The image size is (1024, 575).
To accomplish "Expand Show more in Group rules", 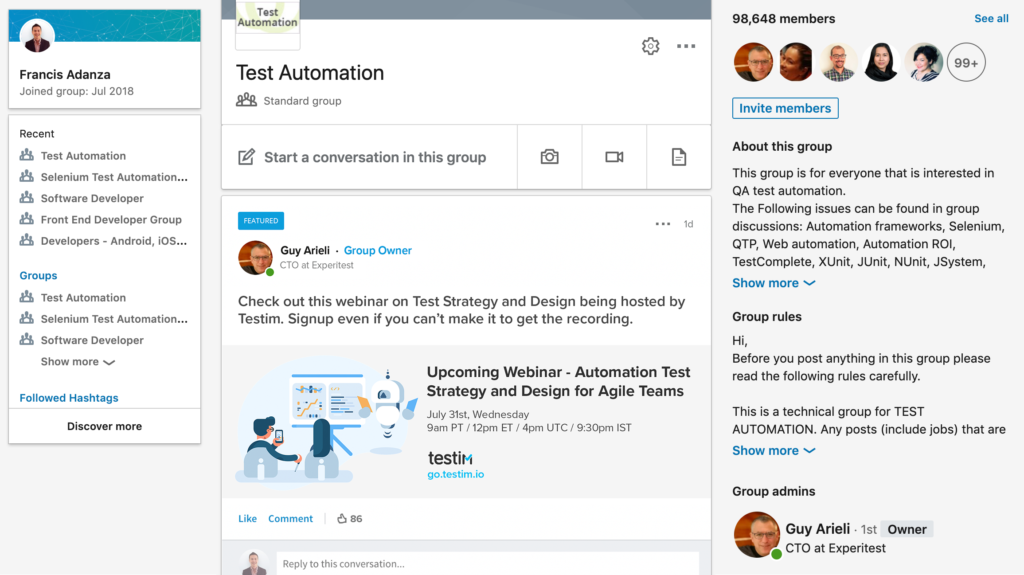I will click(774, 450).
